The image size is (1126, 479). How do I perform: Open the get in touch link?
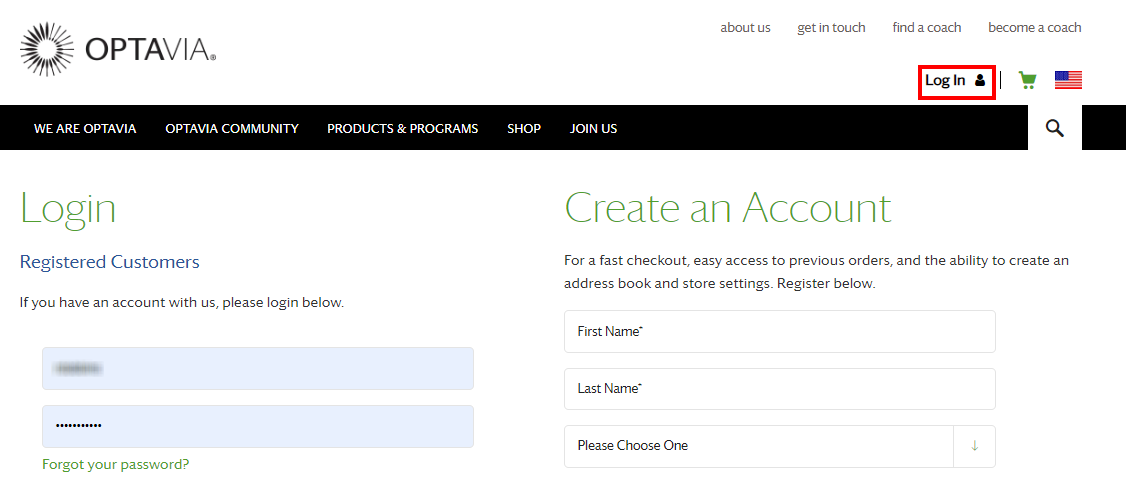coord(831,27)
